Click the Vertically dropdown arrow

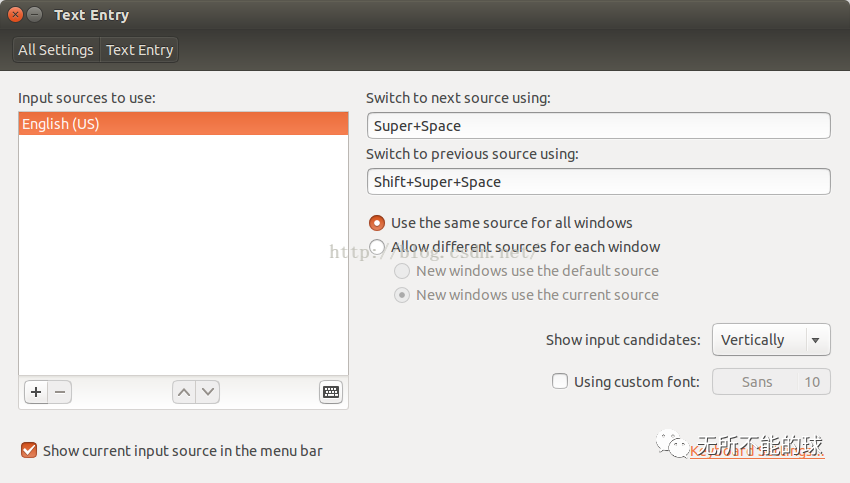(816, 340)
